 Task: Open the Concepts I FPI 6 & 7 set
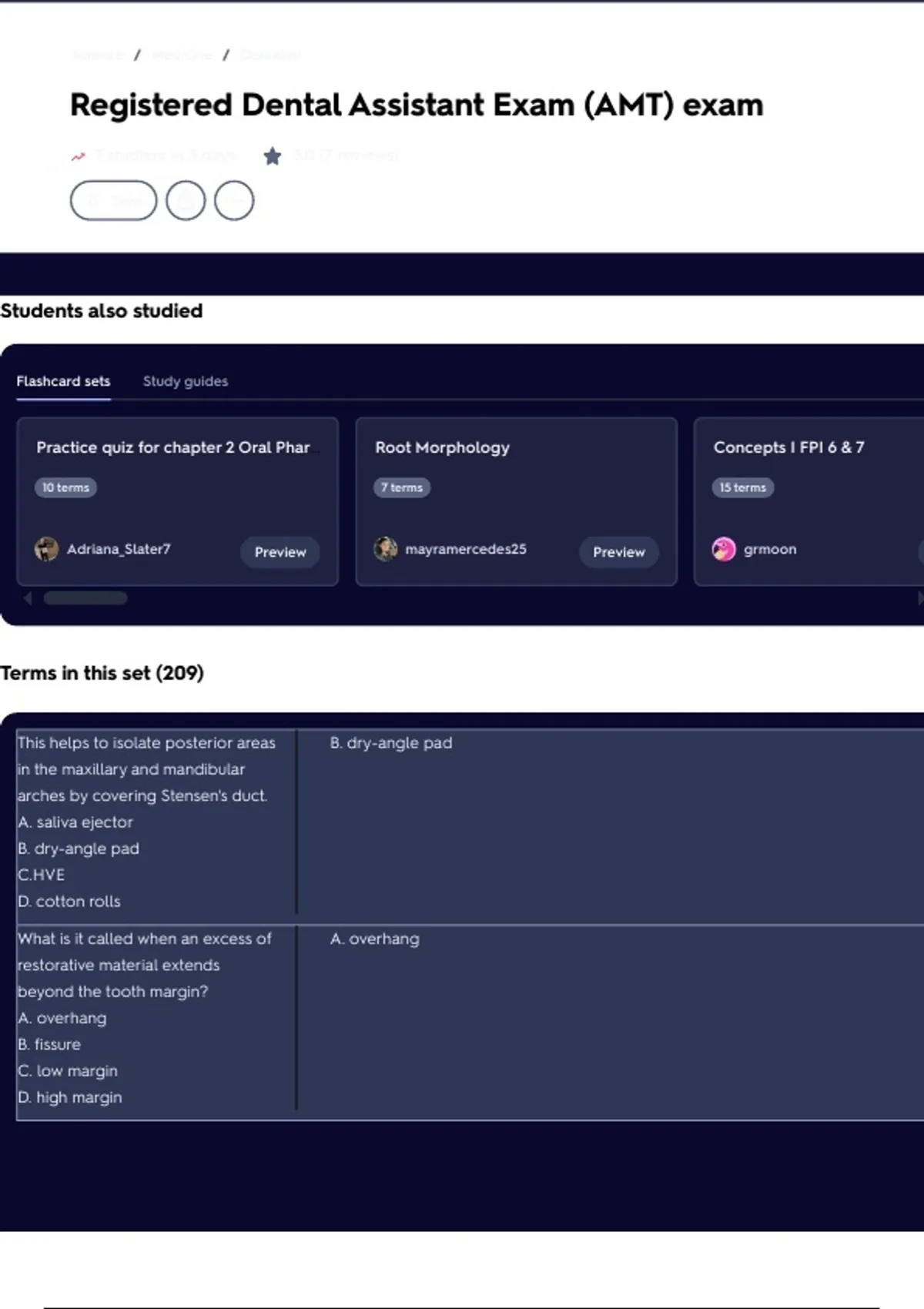[x=789, y=447]
